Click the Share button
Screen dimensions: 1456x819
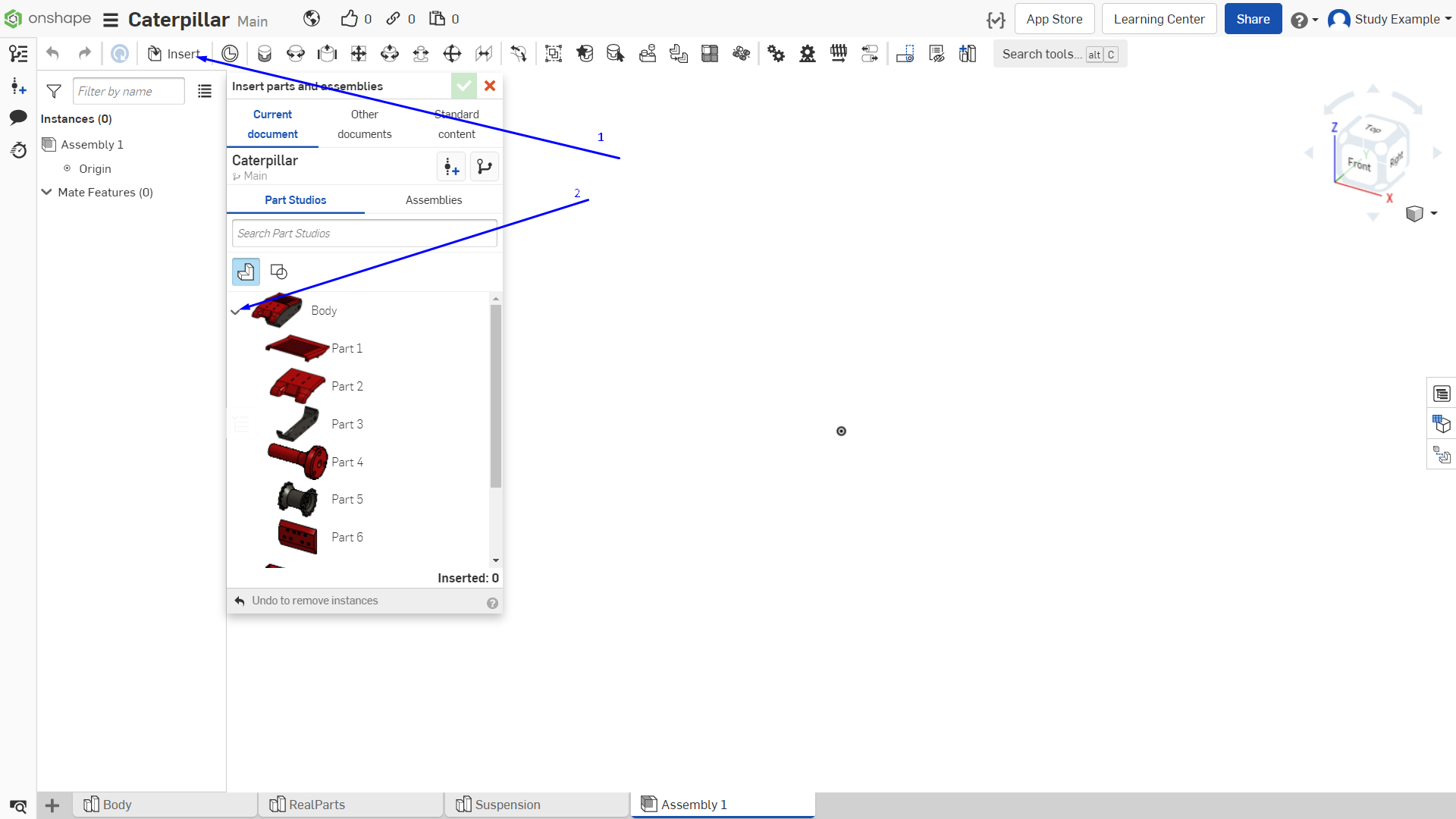(1253, 19)
